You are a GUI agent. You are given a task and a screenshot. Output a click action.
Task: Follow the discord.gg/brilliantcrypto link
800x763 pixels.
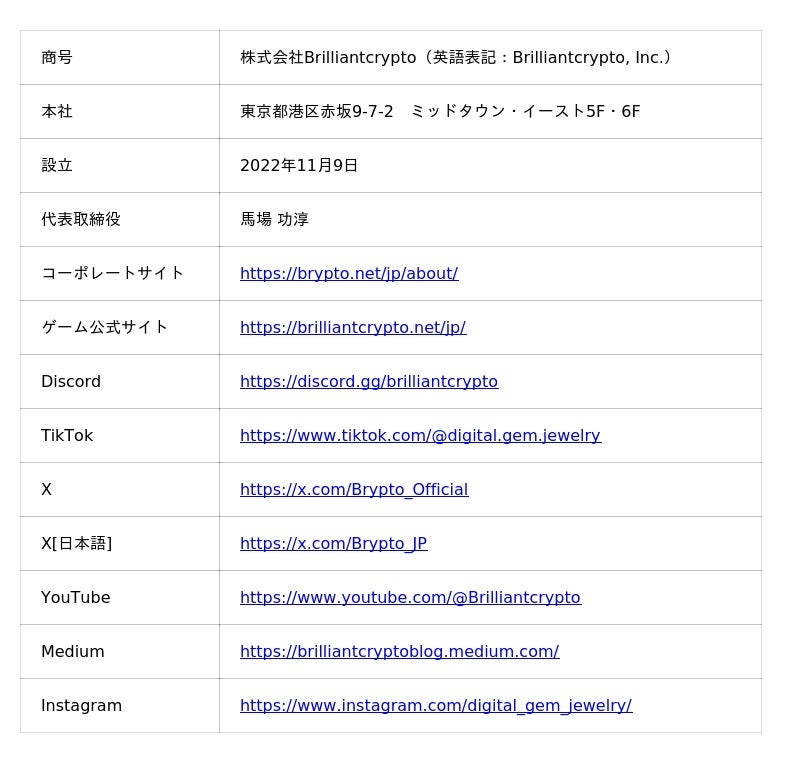(369, 382)
